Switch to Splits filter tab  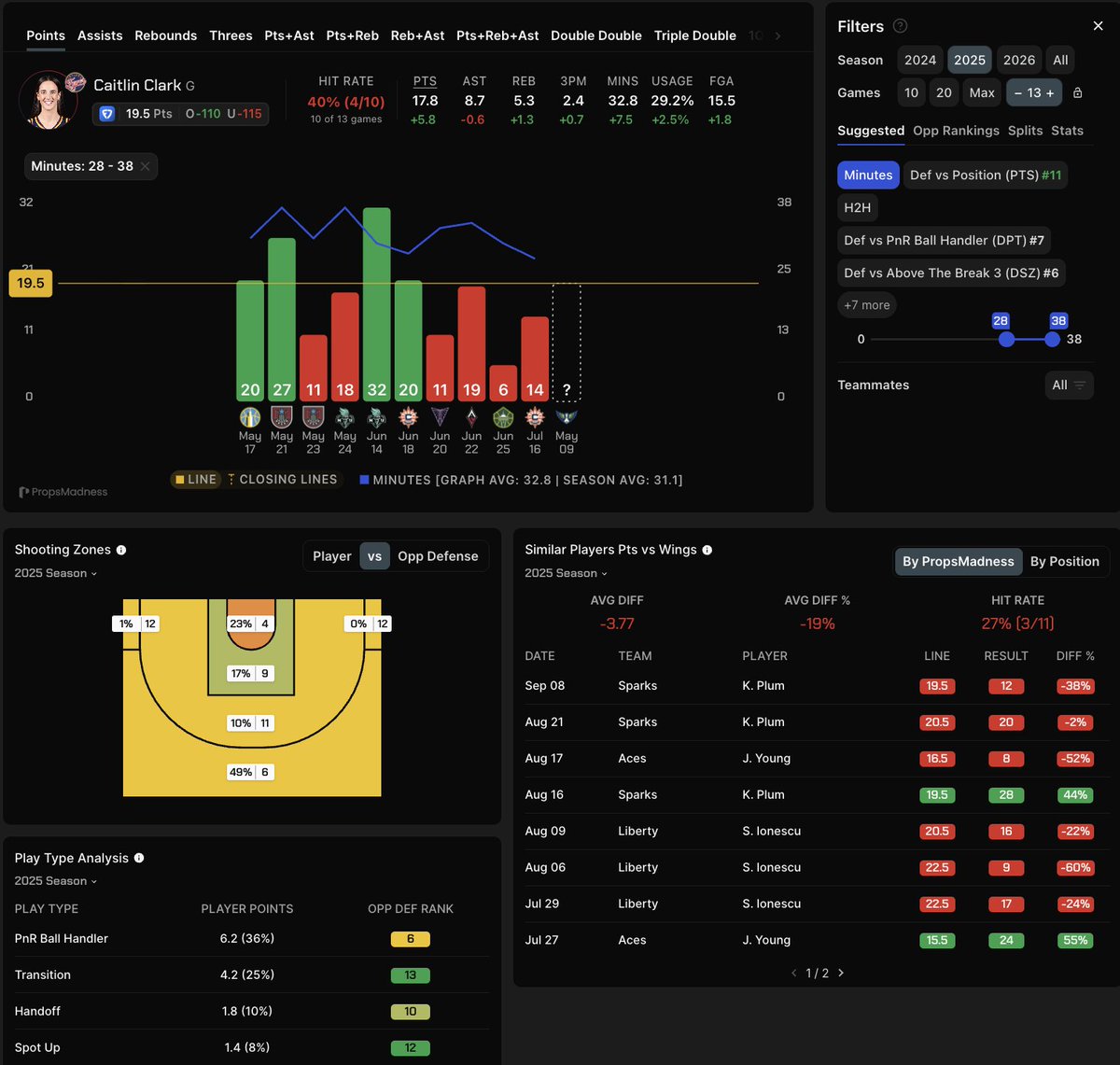pyautogui.click(x=1025, y=131)
